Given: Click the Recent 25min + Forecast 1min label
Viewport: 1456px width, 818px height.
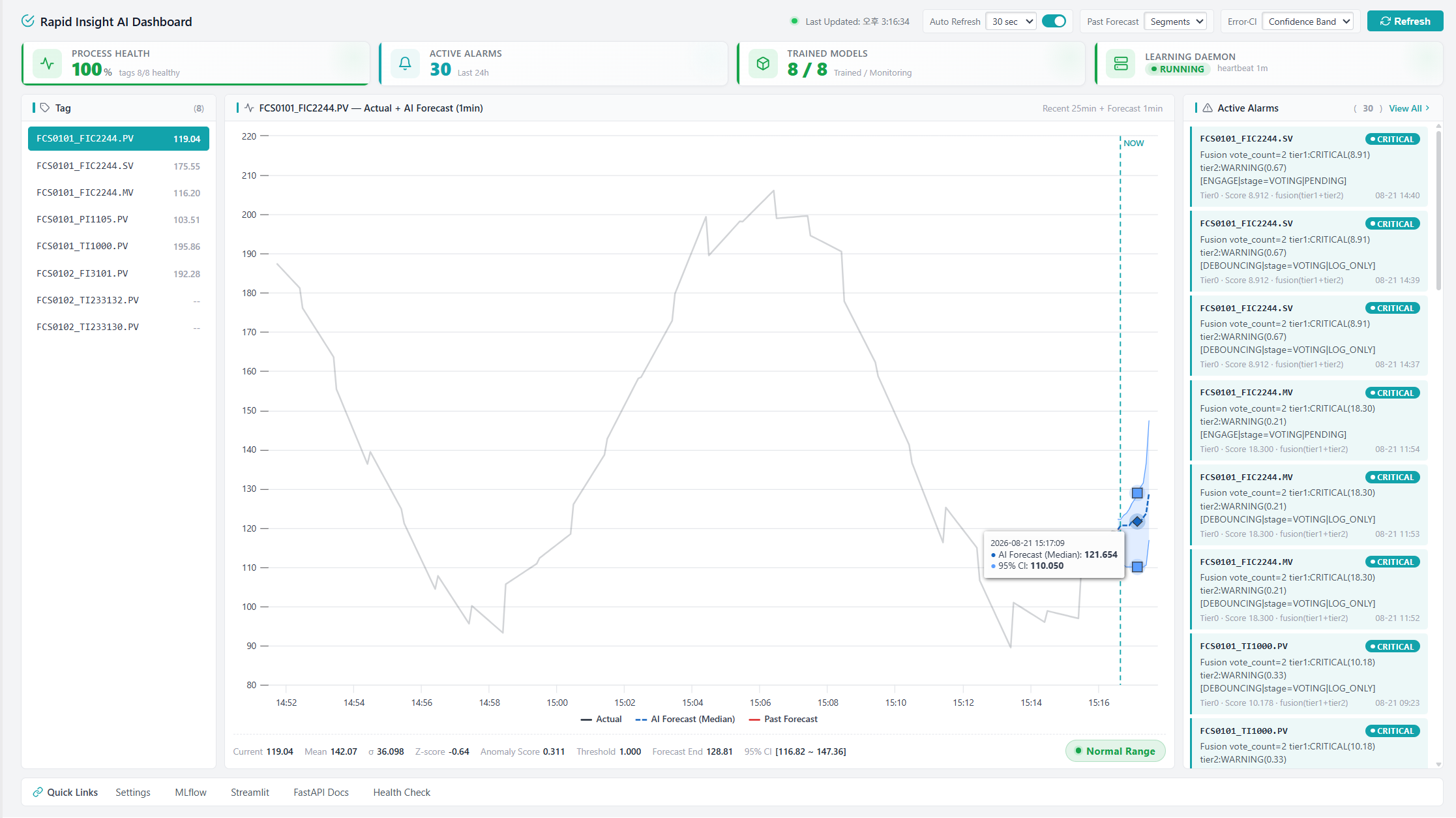Looking at the screenshot, I should pos(1102,108).
